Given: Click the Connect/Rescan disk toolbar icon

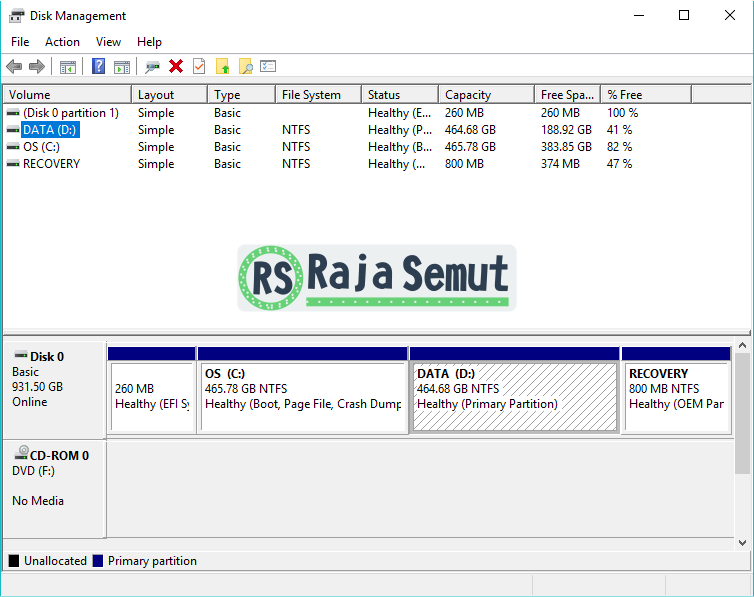Looking at the screenshot, I should point(152,67).
